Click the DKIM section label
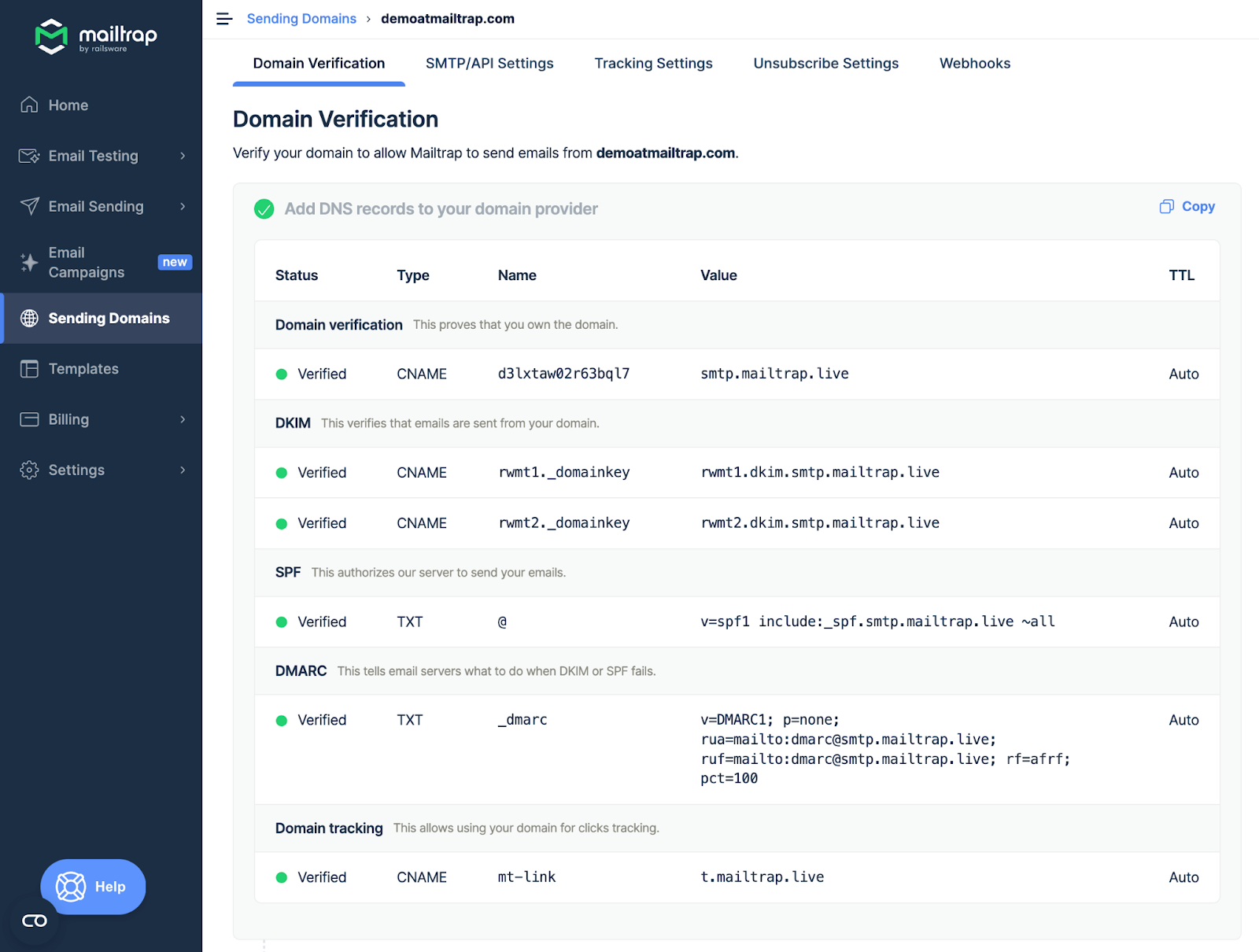This screenshot has height=952, width=1259. [x=293, y=423]
